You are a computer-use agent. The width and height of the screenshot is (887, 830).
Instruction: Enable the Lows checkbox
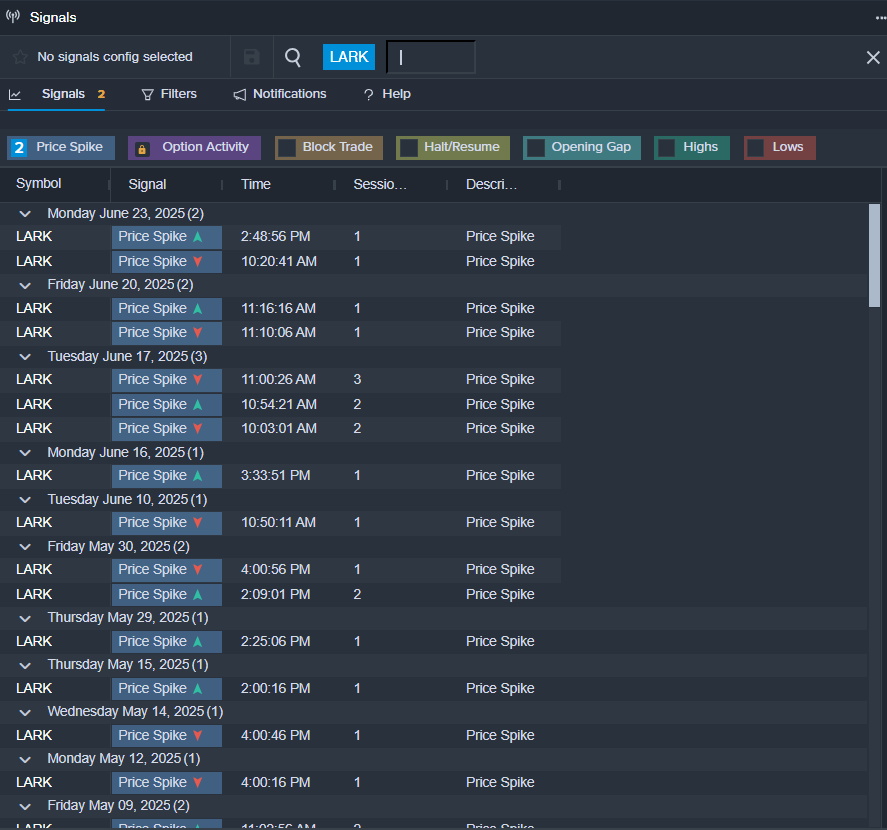756,148
